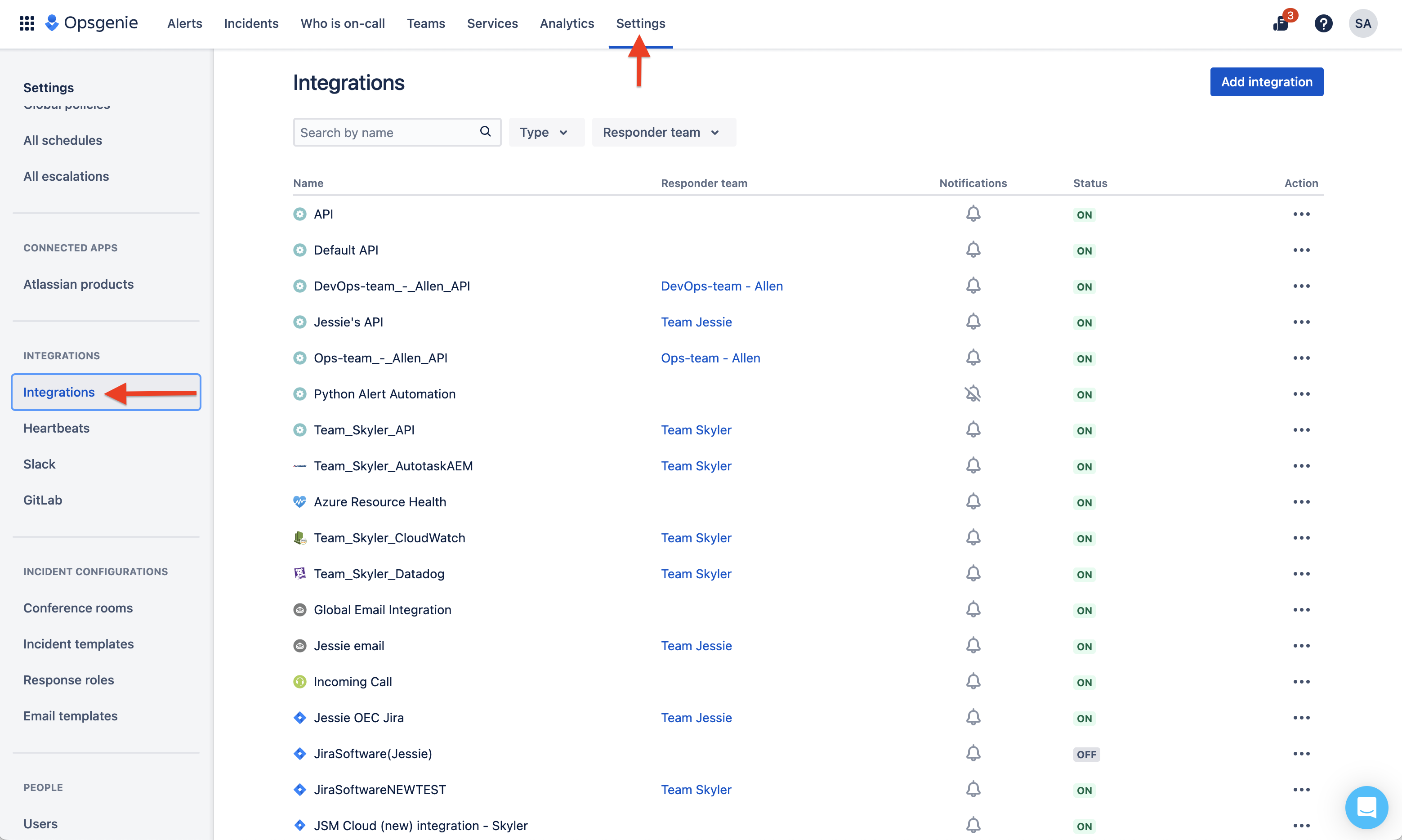1402x840 pixels.
Task: Open the Type filter dropdown
Action: [x=545, y=132]
